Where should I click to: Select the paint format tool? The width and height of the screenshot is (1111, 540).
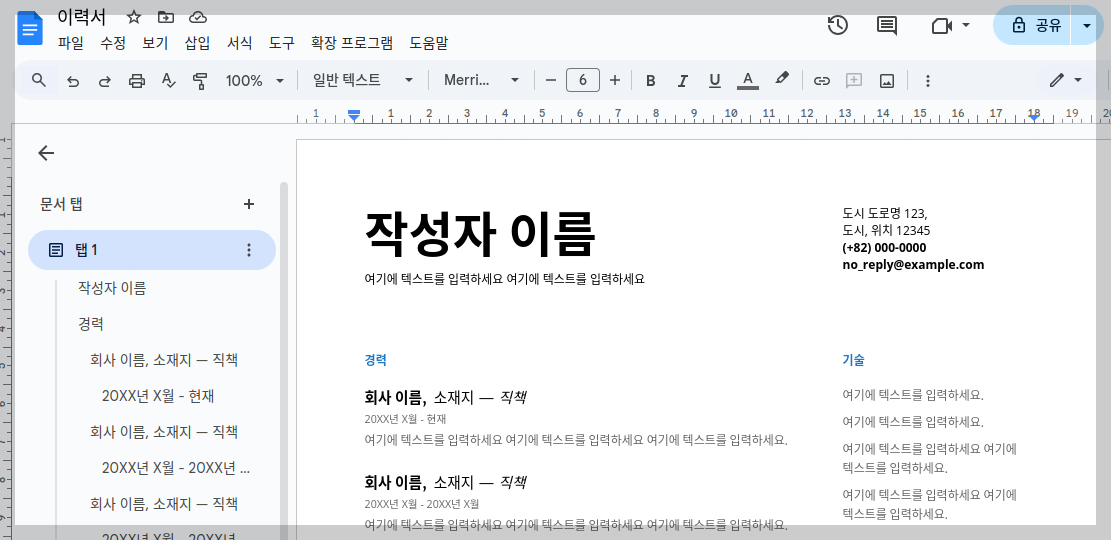[x=200, y=81]
